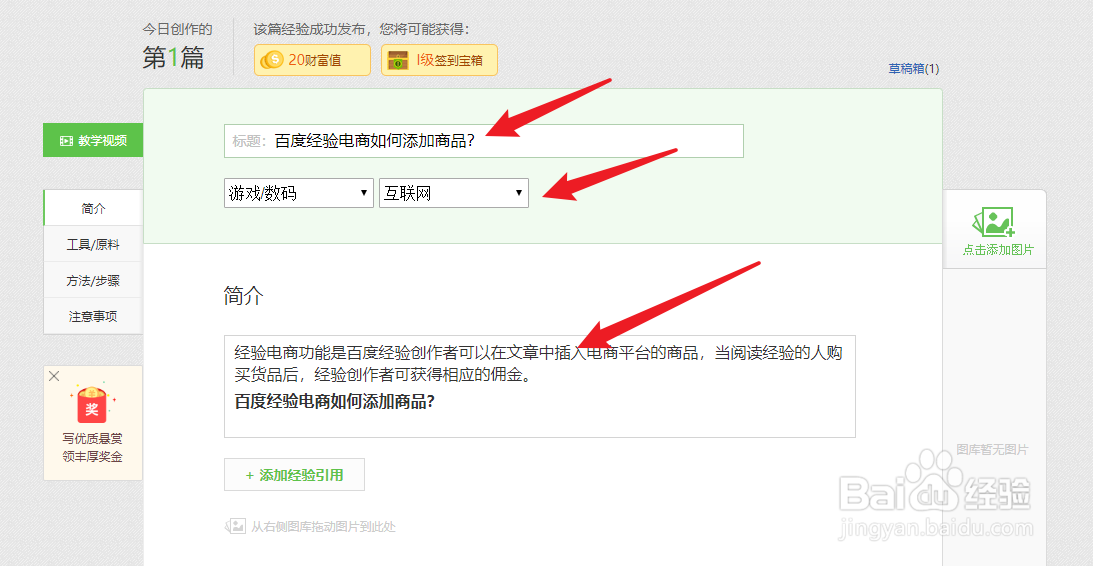The image size is (1093, 566).
Task: Click the + 添加经验引用 button
Action: (x=294, y=475)
